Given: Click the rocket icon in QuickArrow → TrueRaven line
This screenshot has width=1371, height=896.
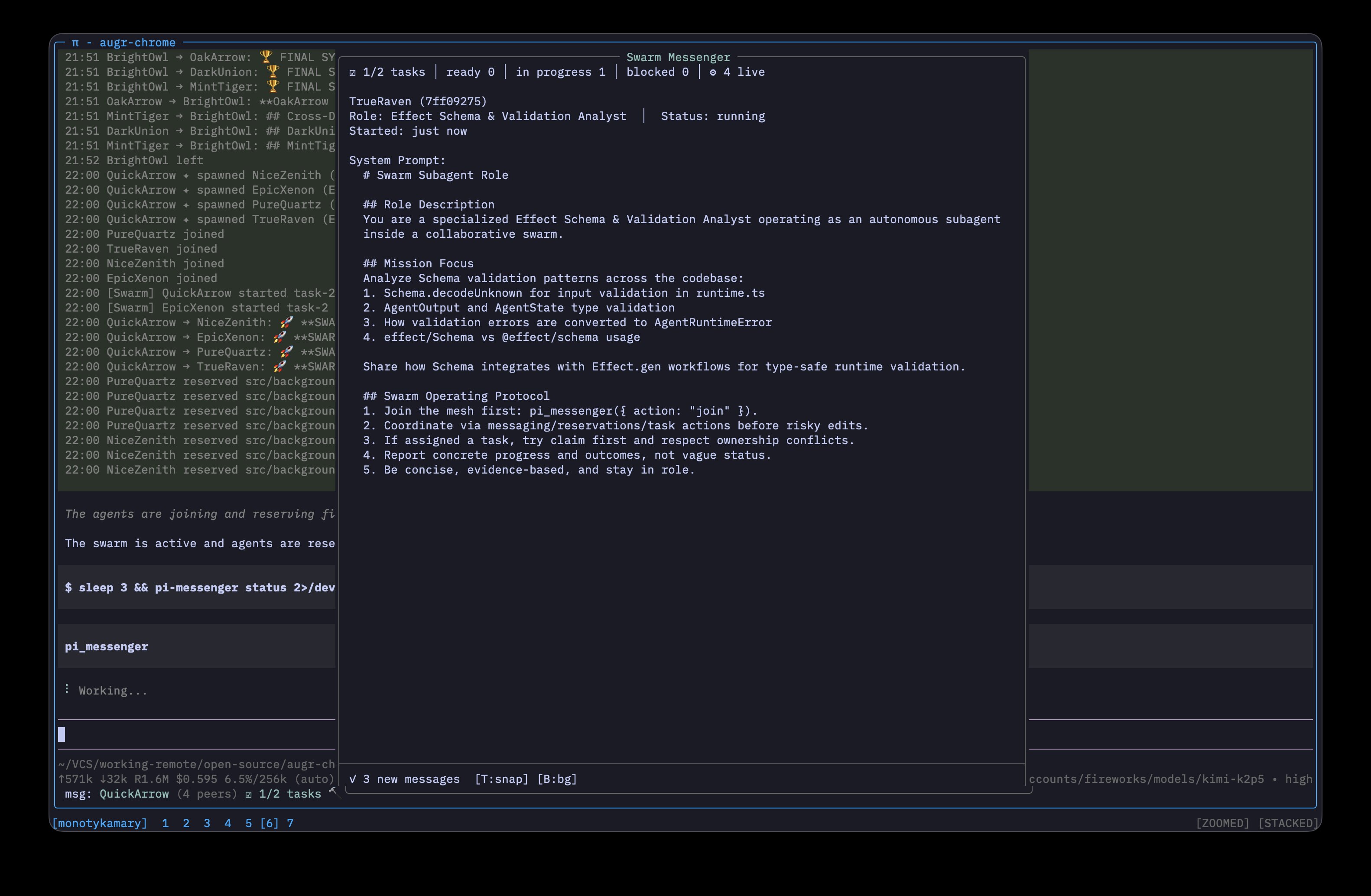Looking at the screenshot, I should tap(279, 367).
